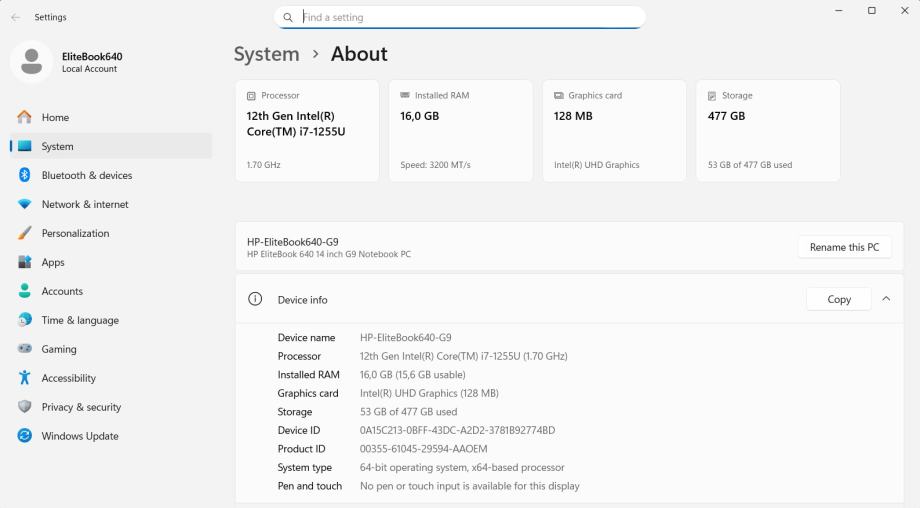The width and height of the screenshot is (920, 508).
Task: Click the Network & internet wifi icon
Action: pyautogui.click(x=25, y=204)
